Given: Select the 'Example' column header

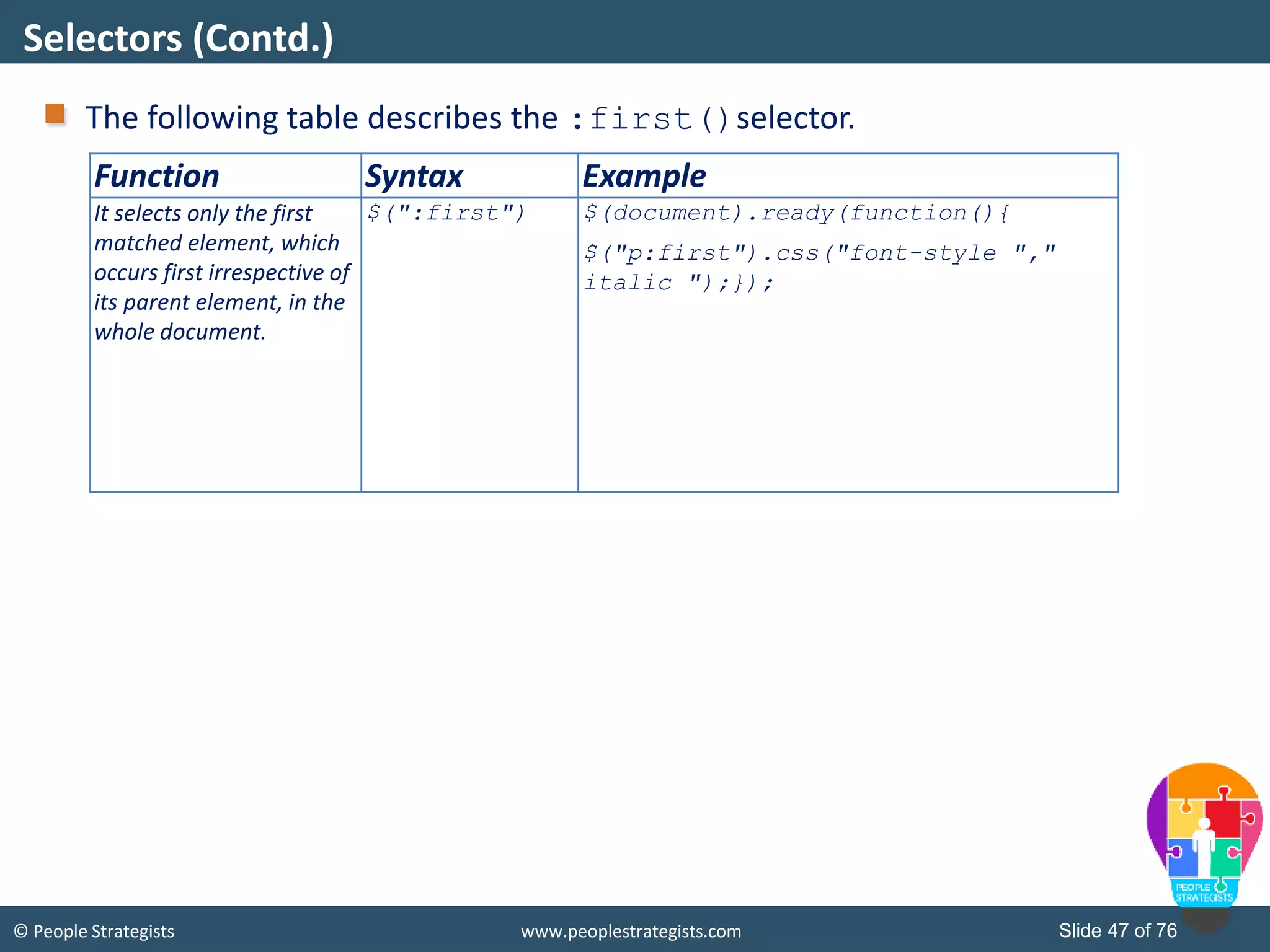Looking at the screenshot, I should pos(644,176).
